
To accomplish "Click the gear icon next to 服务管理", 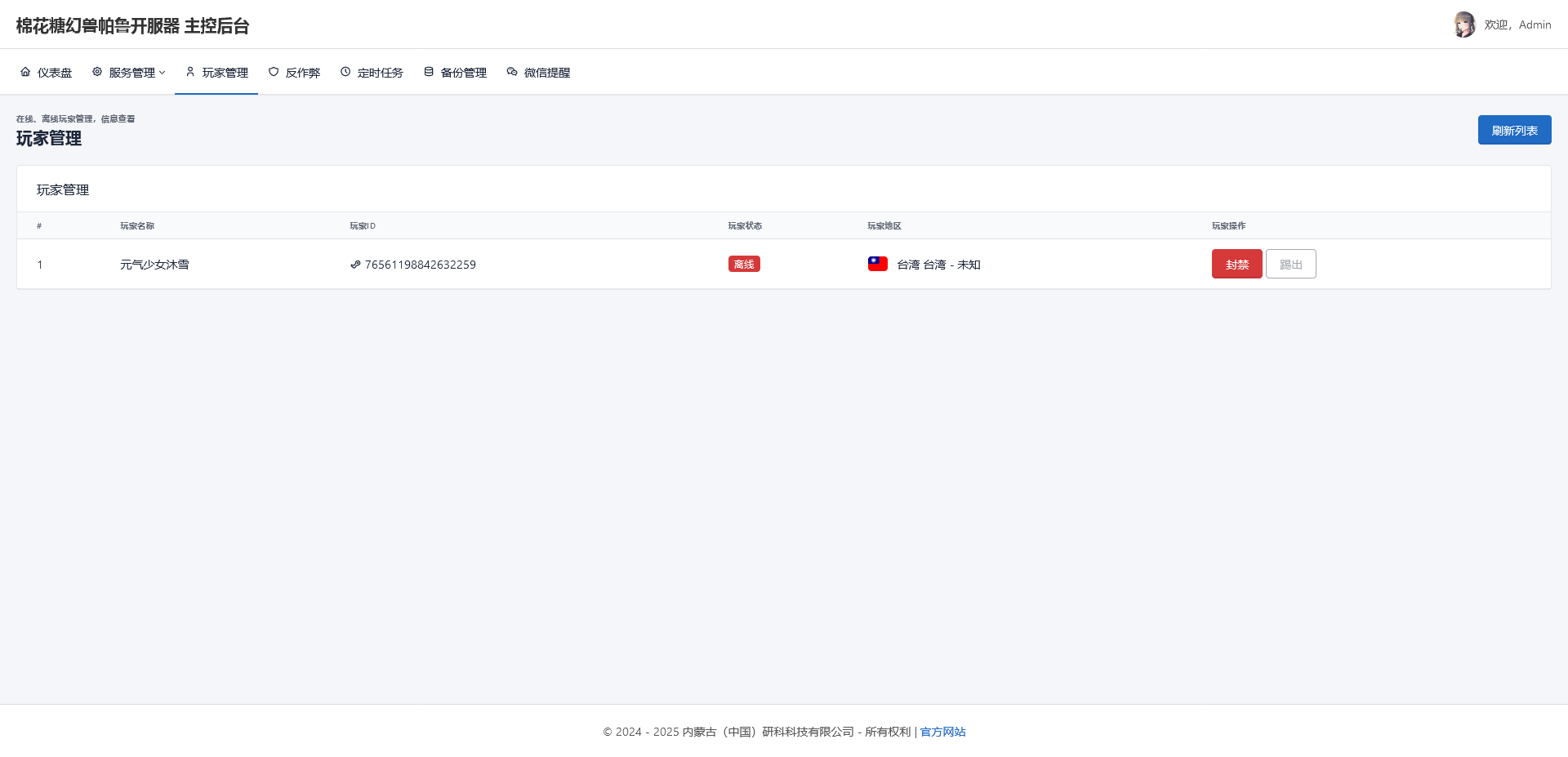I will point(96,72).
